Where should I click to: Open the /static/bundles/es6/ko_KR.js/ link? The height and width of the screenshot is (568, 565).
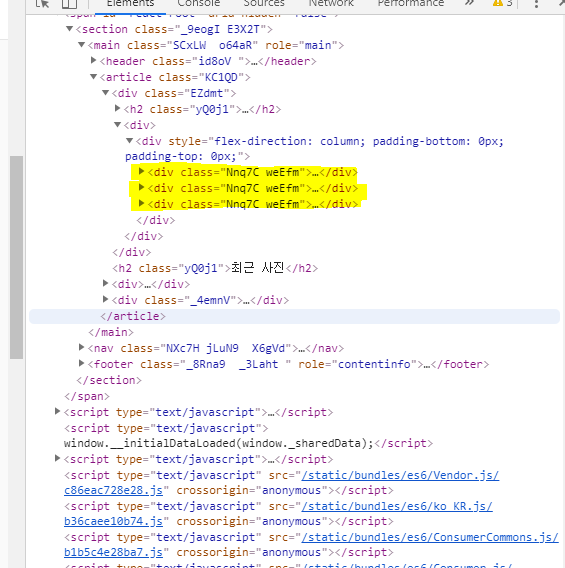point(397,506)
